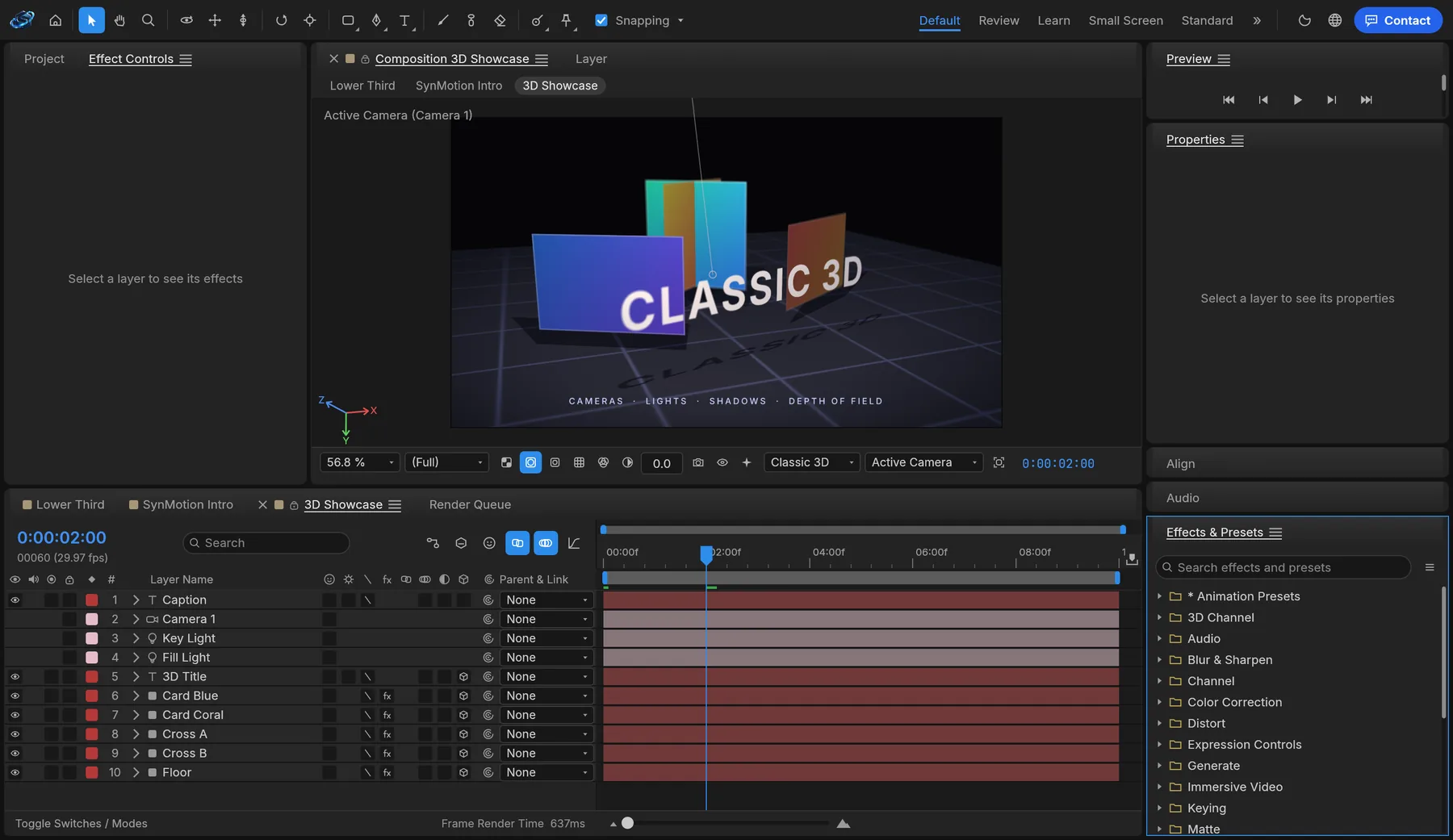Screen dimensions: 1453x840
Task: Select the Type tool
Action: click(405, 20)
